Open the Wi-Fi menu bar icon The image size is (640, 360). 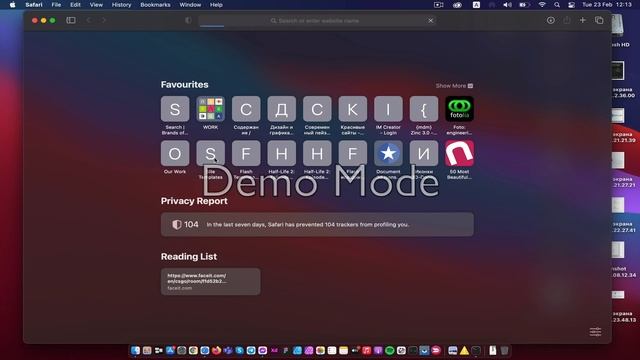[x=542, y=5]
